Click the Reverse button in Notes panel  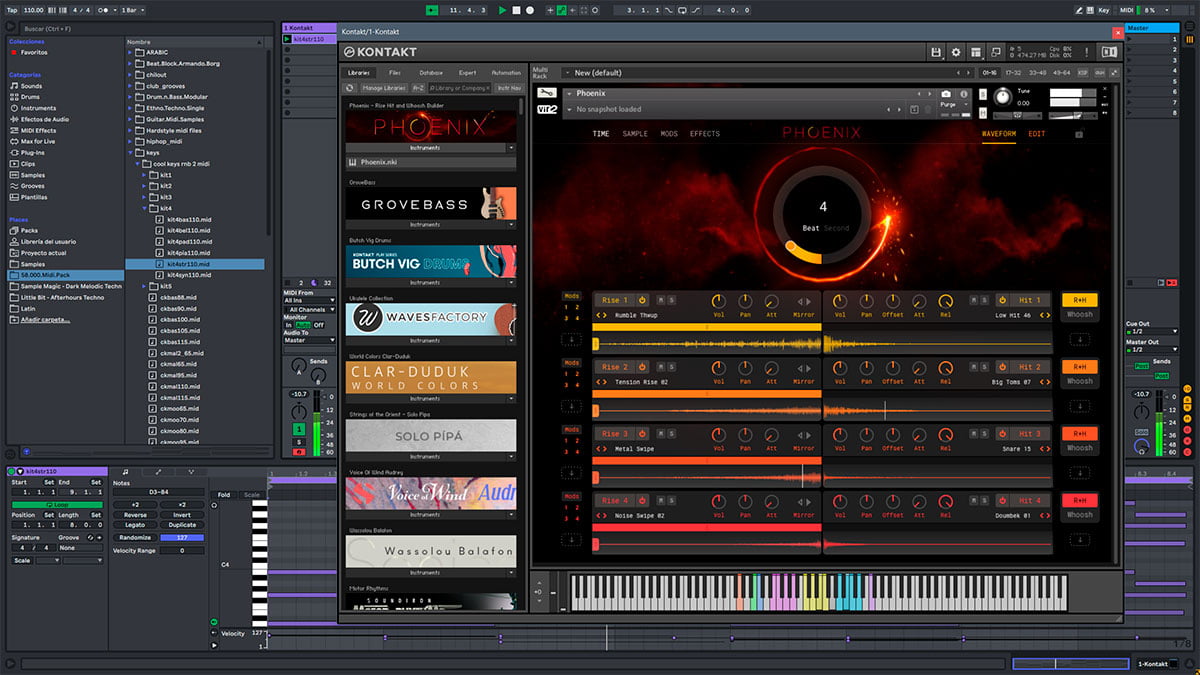(135, 515)
